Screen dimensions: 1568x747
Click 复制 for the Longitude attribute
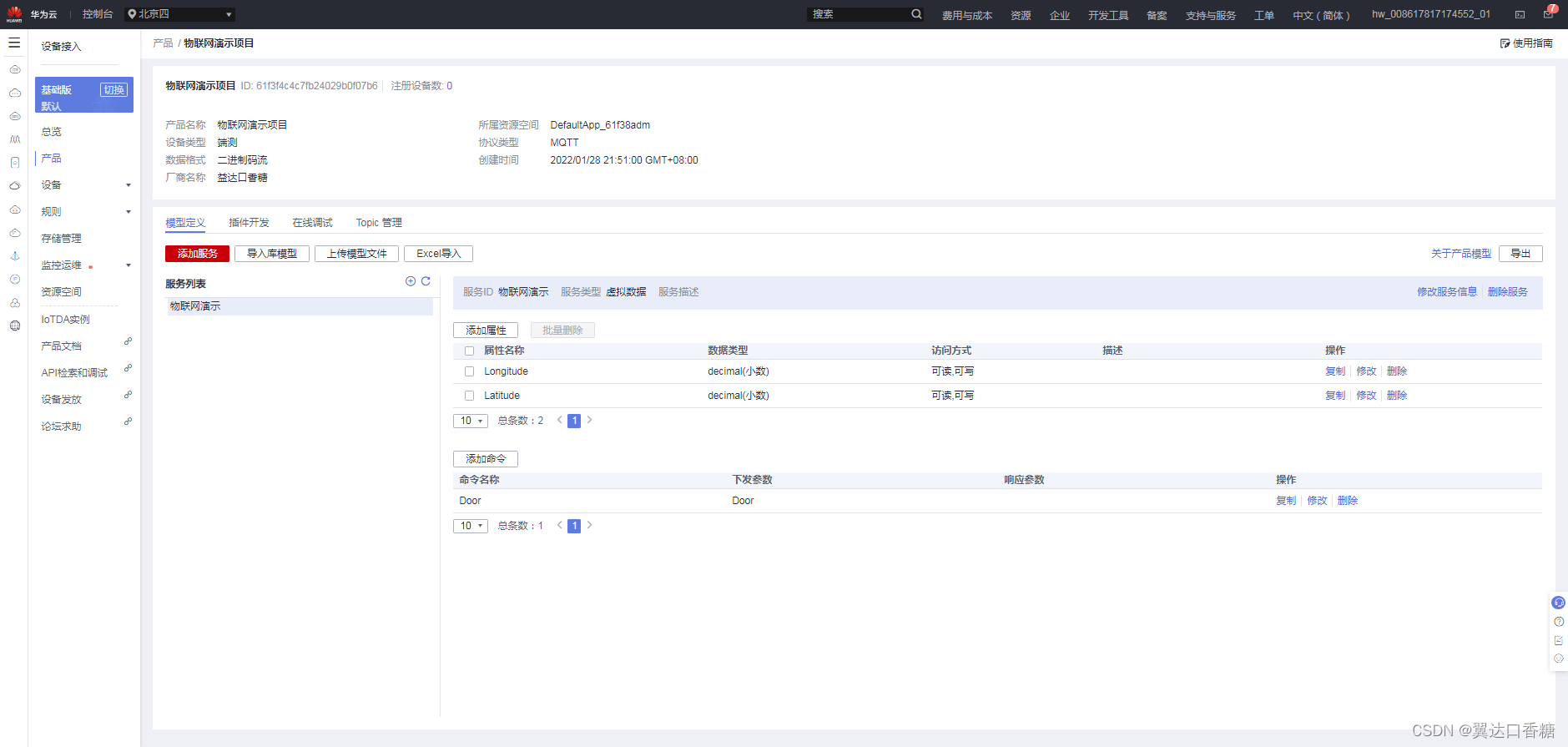tap(1335, 371)
